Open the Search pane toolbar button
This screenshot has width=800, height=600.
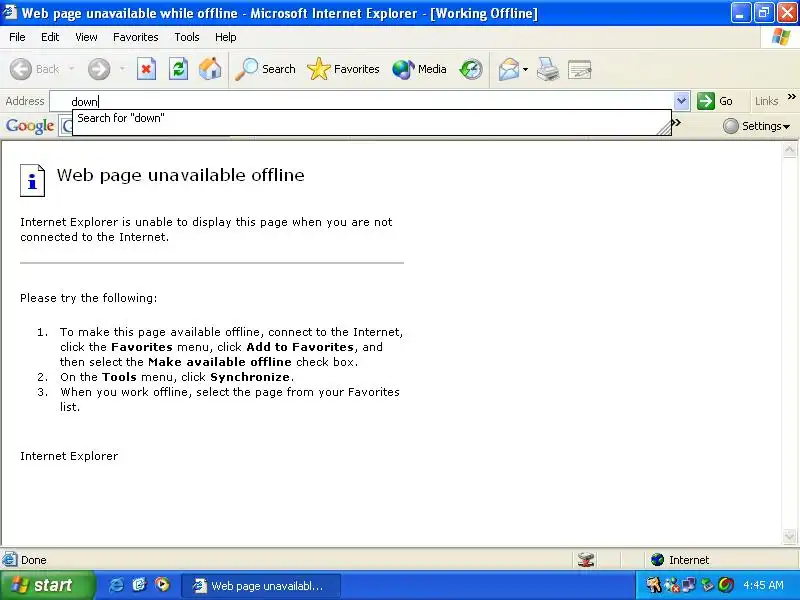(x=265, y=69)
